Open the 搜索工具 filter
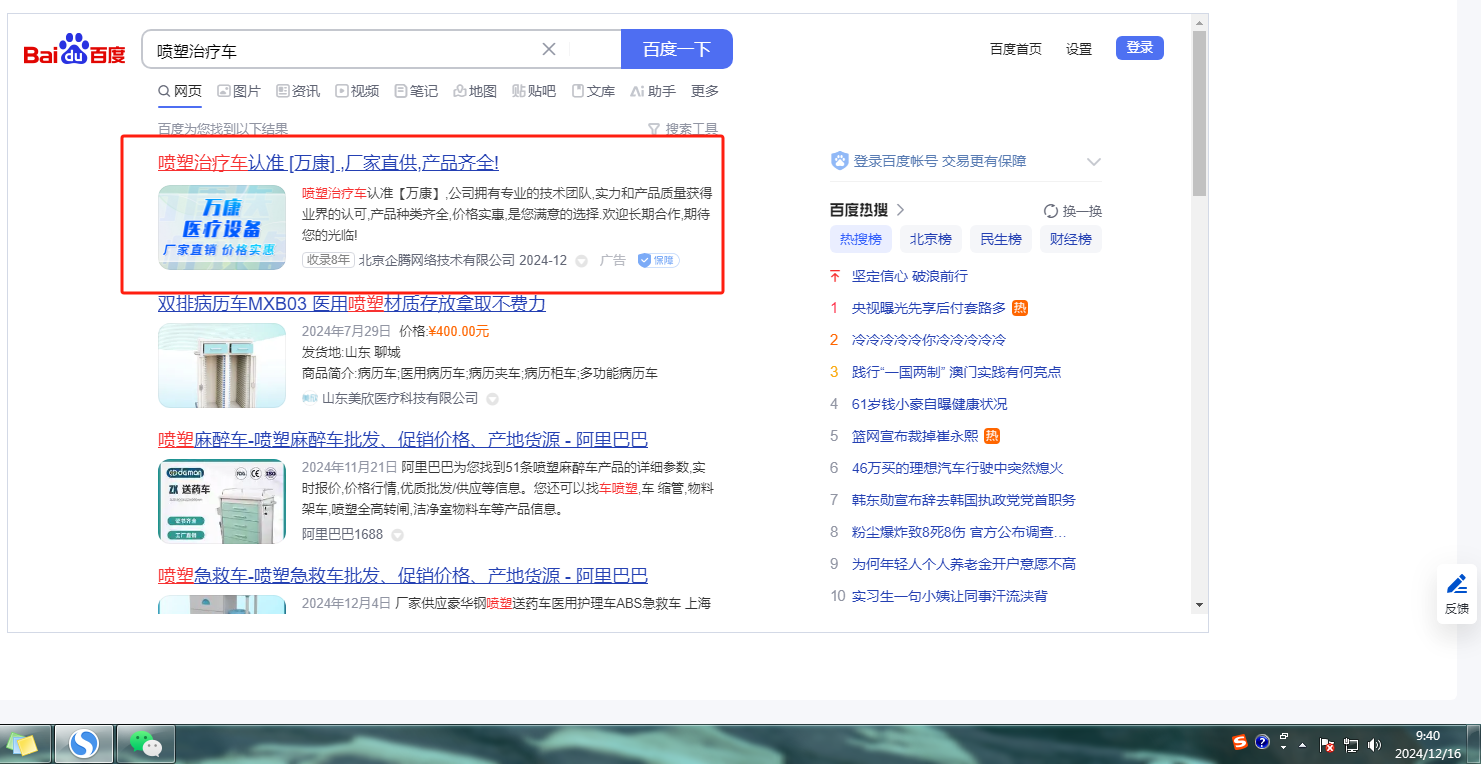Screen dimensions: 1481x764 point(683,129)
